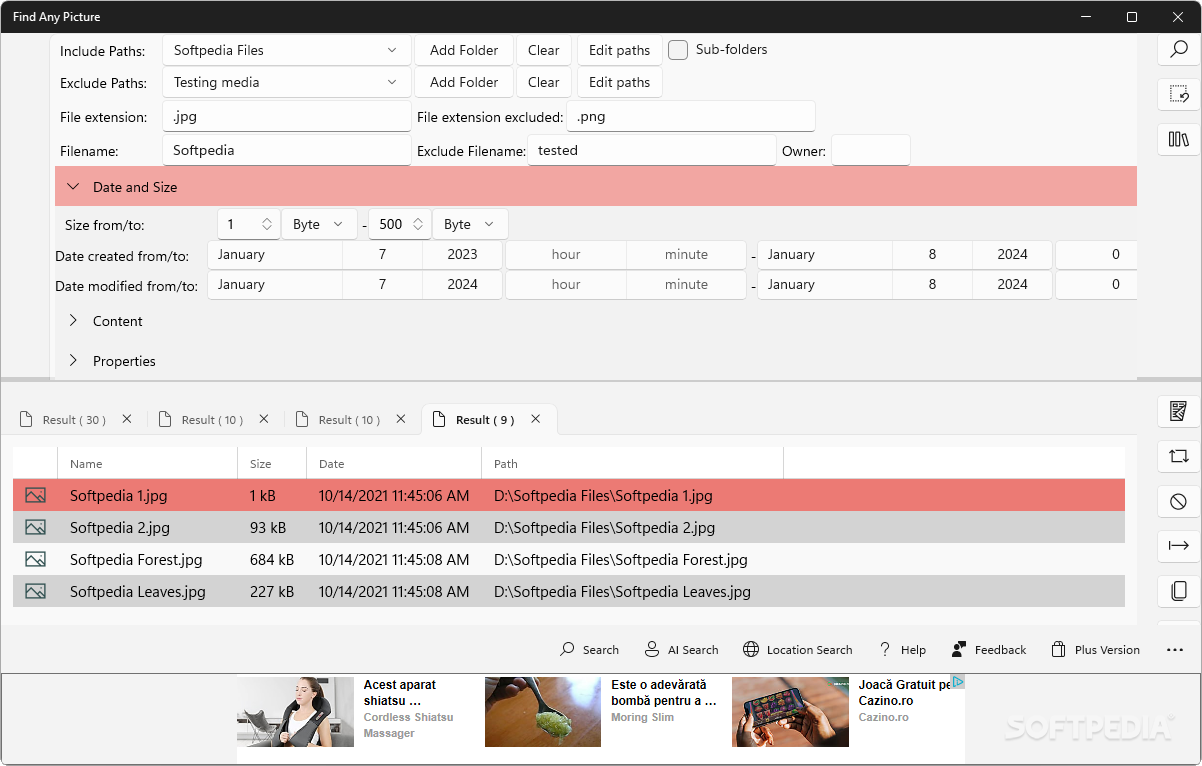This screenshot has height=766, width=1202.
Task: Close the second Result ( 10 ) tab
Action: point(401,419)
